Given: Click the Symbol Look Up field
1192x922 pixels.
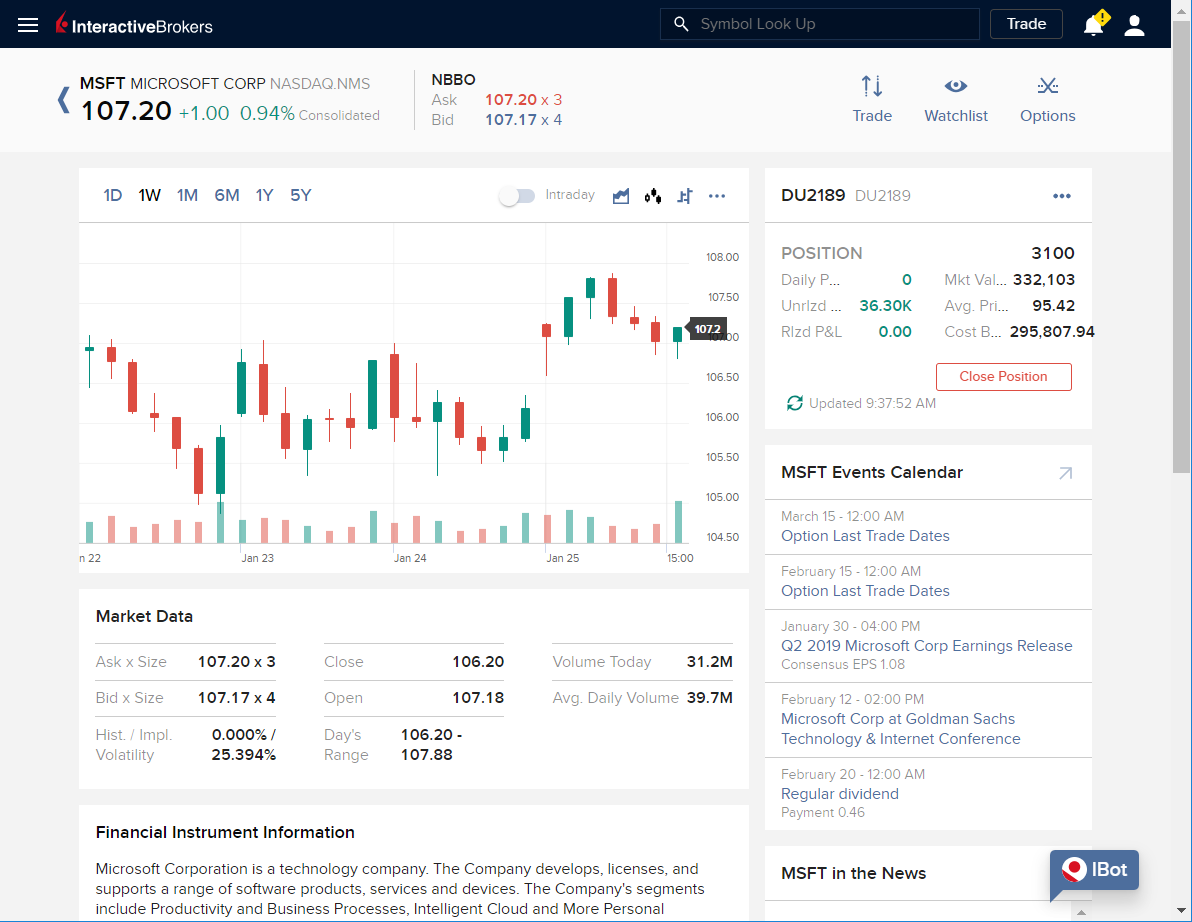Looking at the screenshot, I should point(820,24).
